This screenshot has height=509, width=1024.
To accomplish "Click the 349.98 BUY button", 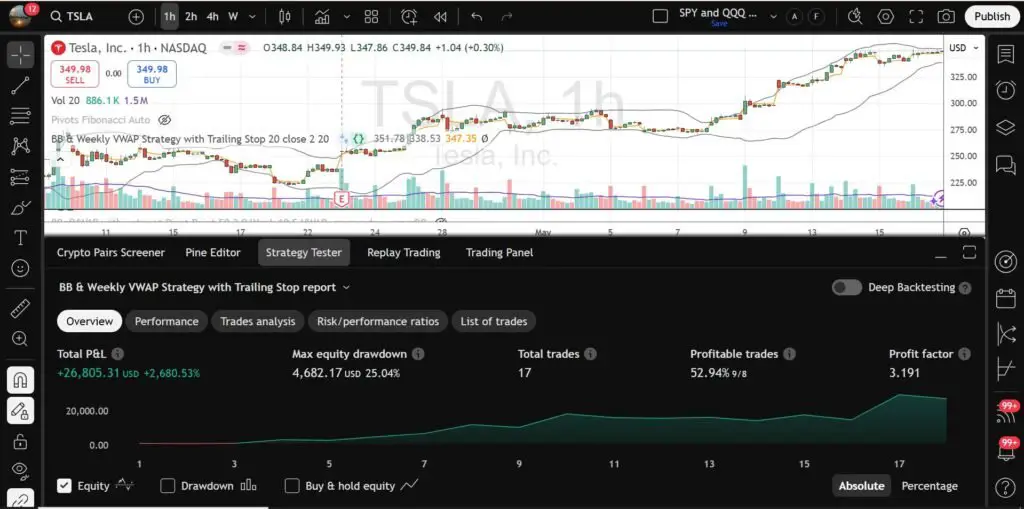I will [x=152, y=74].
